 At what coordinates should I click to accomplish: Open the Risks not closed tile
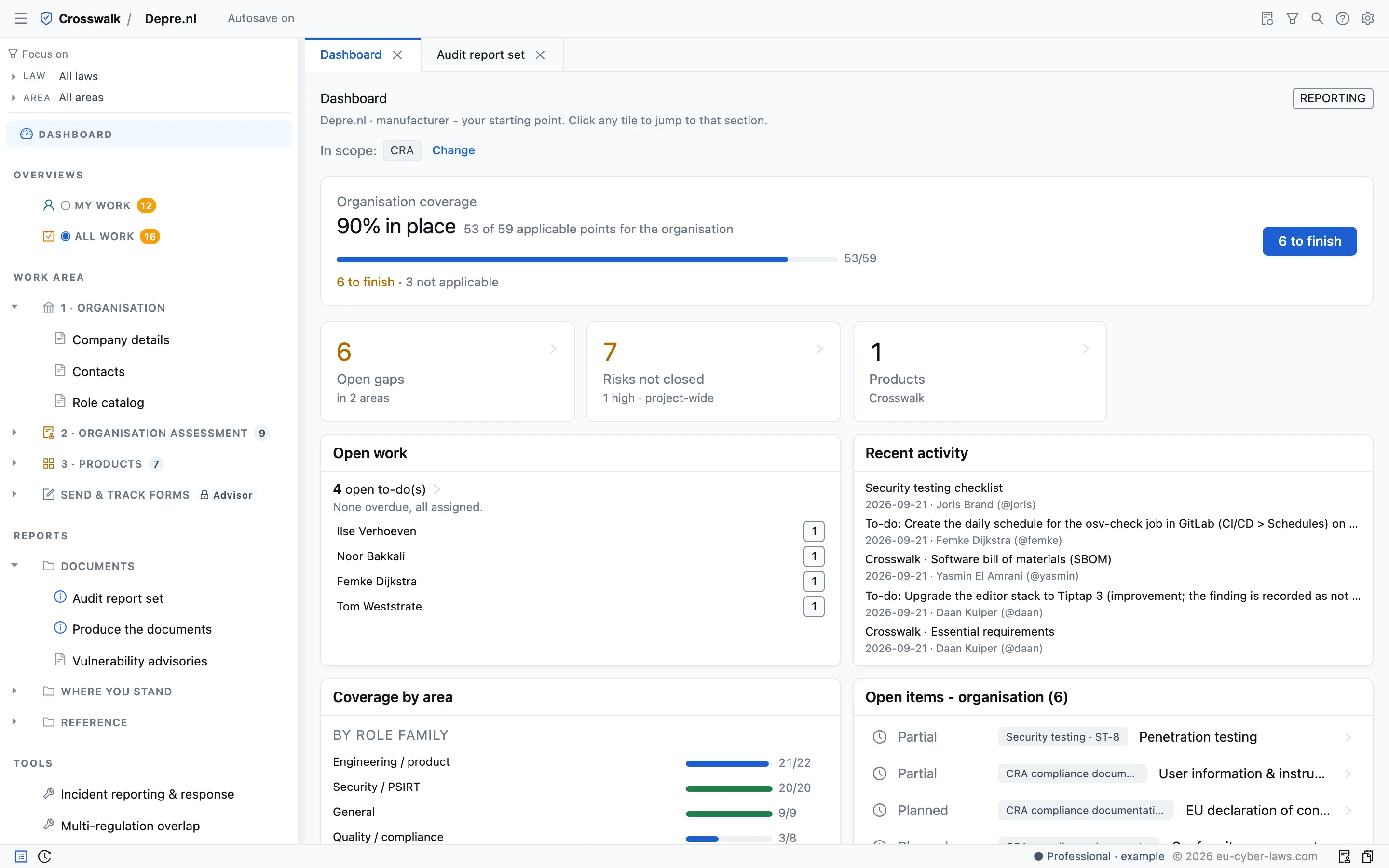tap(713, 371)
